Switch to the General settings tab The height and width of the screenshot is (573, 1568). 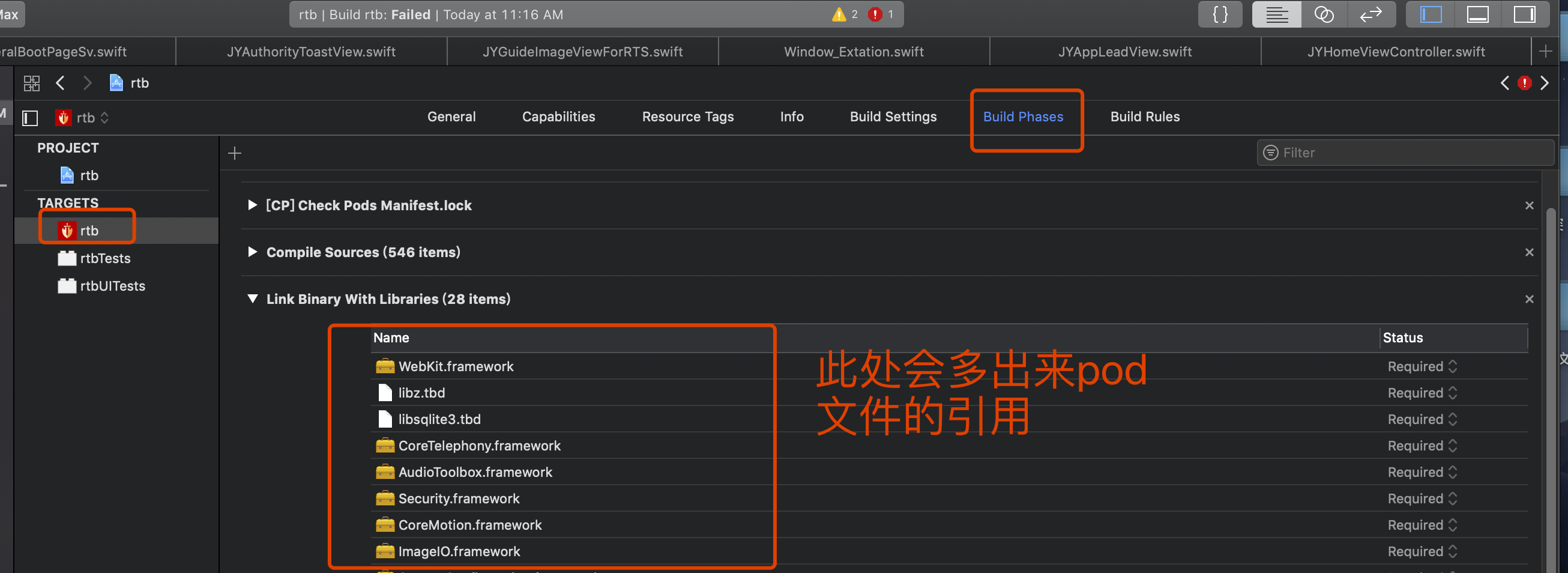point(451,117)
